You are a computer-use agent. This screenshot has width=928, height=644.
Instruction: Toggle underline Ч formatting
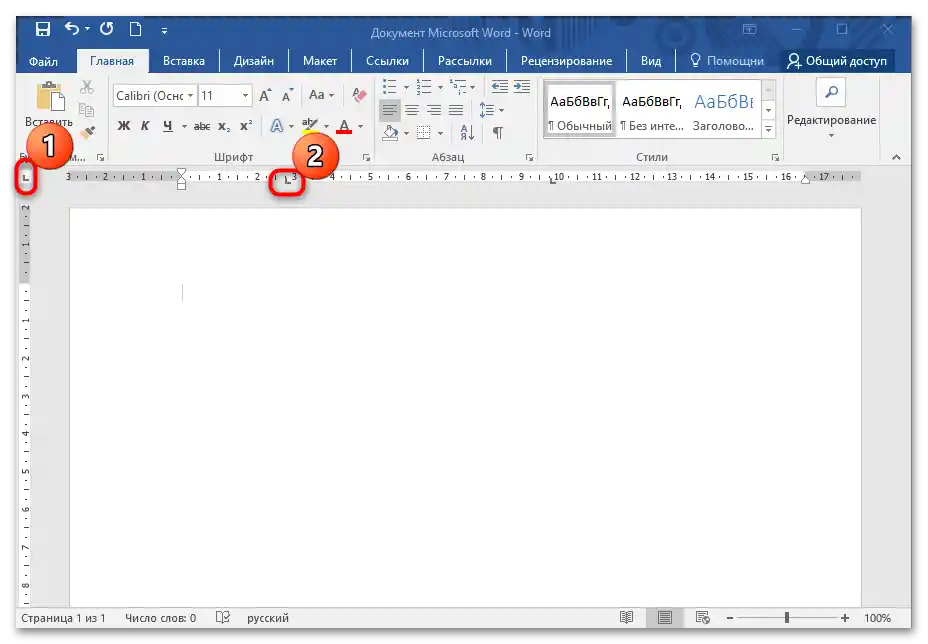[x=168, y=126]
